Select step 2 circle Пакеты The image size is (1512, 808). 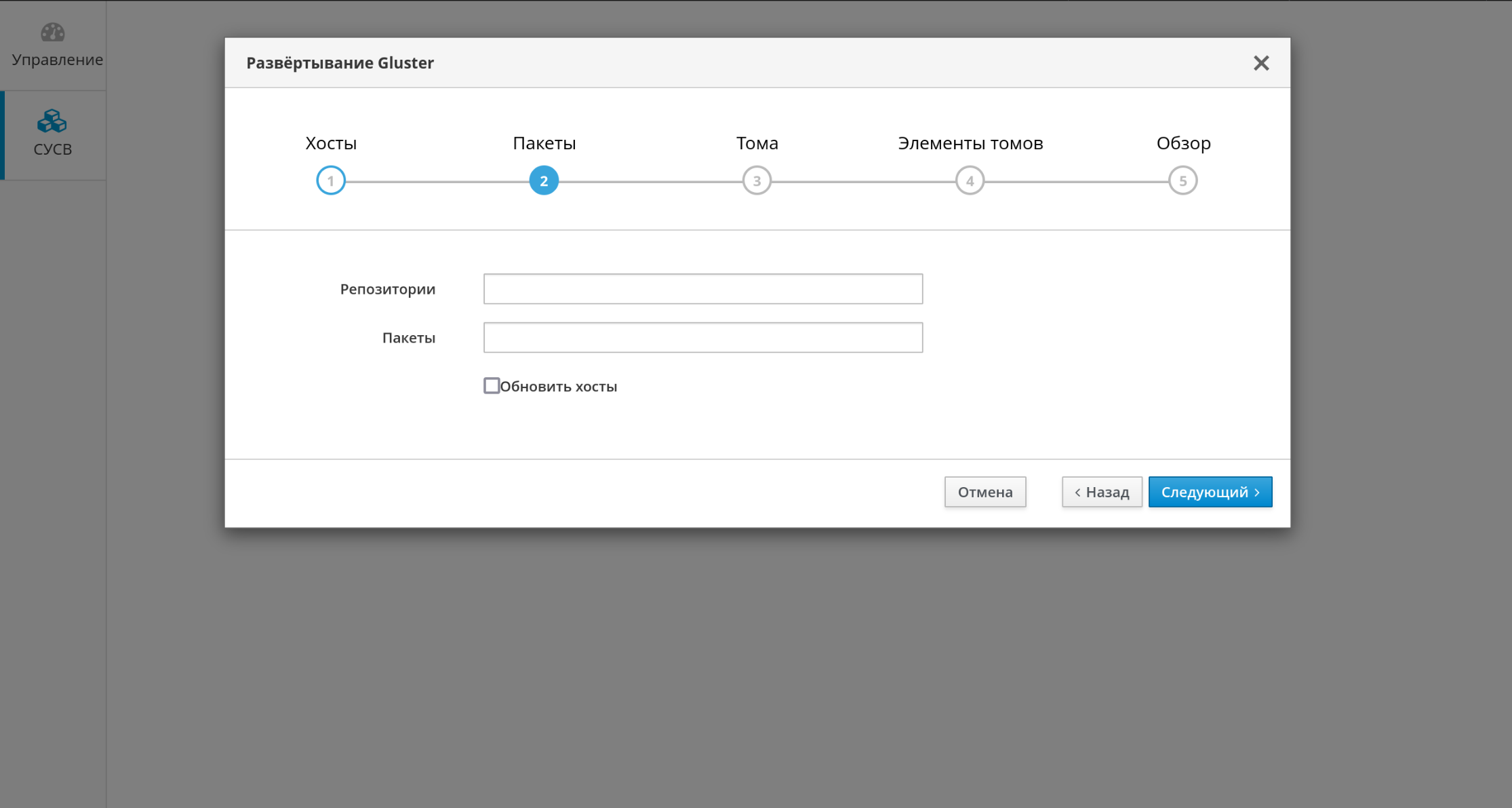tap(544, 180)
